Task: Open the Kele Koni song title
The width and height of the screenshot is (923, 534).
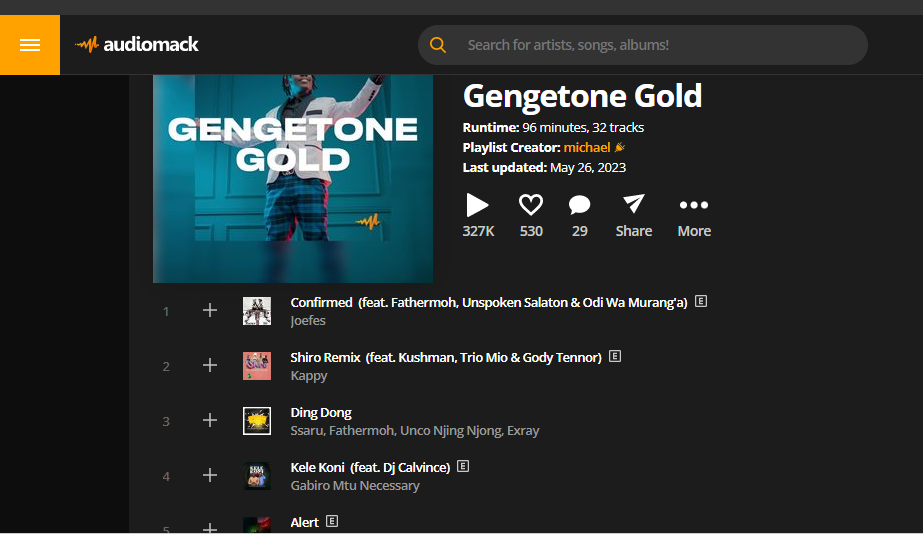Action: tap(370, 467)
